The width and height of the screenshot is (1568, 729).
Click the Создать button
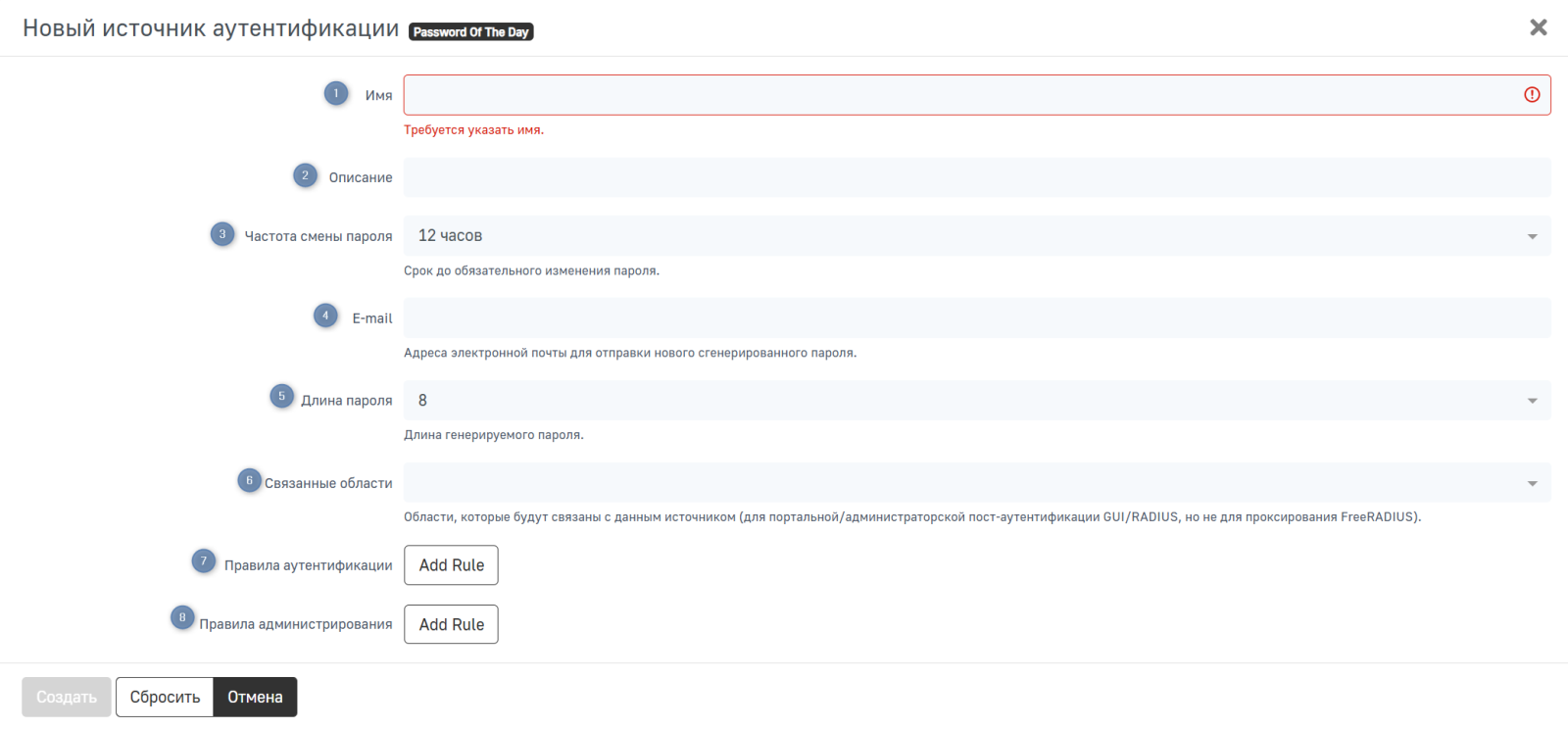click(x=67, y=698)
